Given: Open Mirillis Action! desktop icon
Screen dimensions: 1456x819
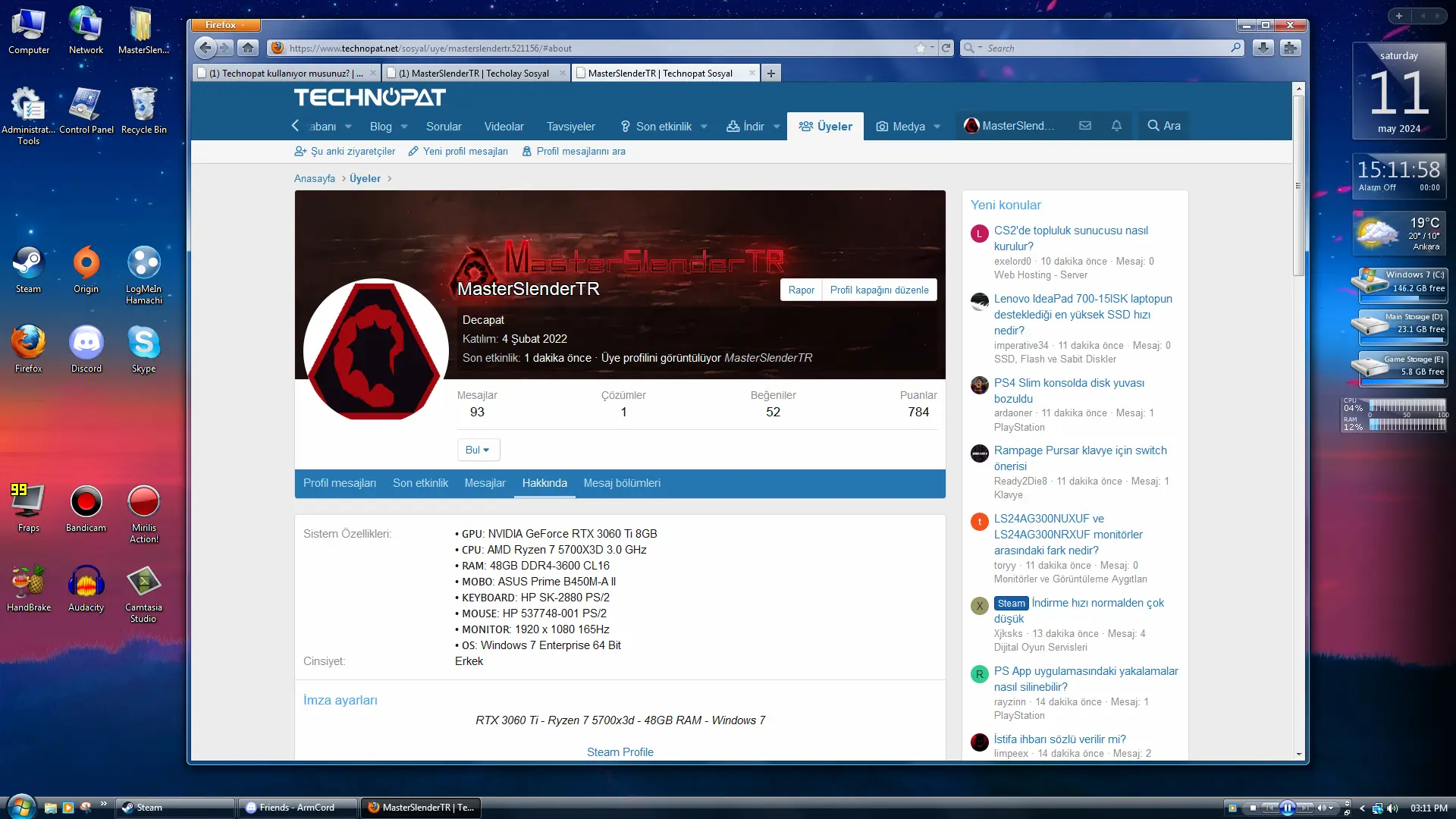Looking at the screenshot, I should coord(143,514).
